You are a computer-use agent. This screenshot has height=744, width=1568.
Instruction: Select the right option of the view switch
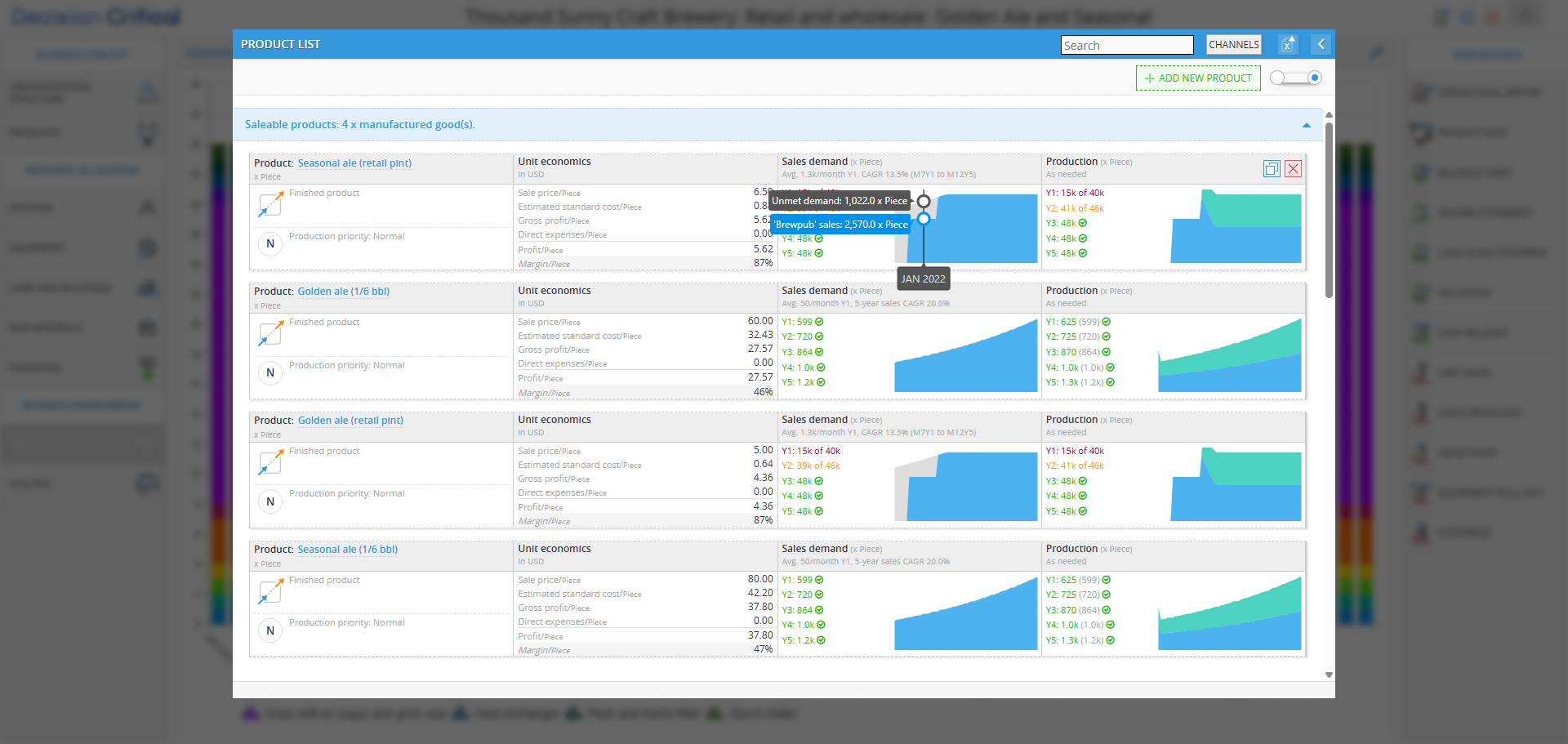tap(1314, 78)
